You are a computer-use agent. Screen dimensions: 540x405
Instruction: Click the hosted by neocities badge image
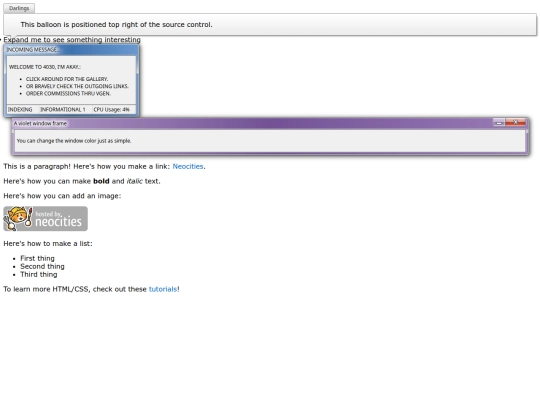pos(45,219)
